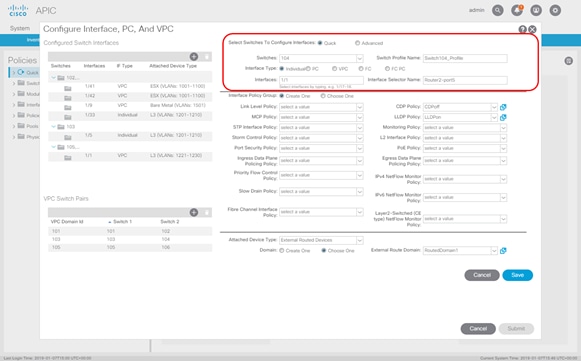This screenshot has width=581, height=361.
Task: Collapse switch 102 tree node
Action: [x=53, y=78]
